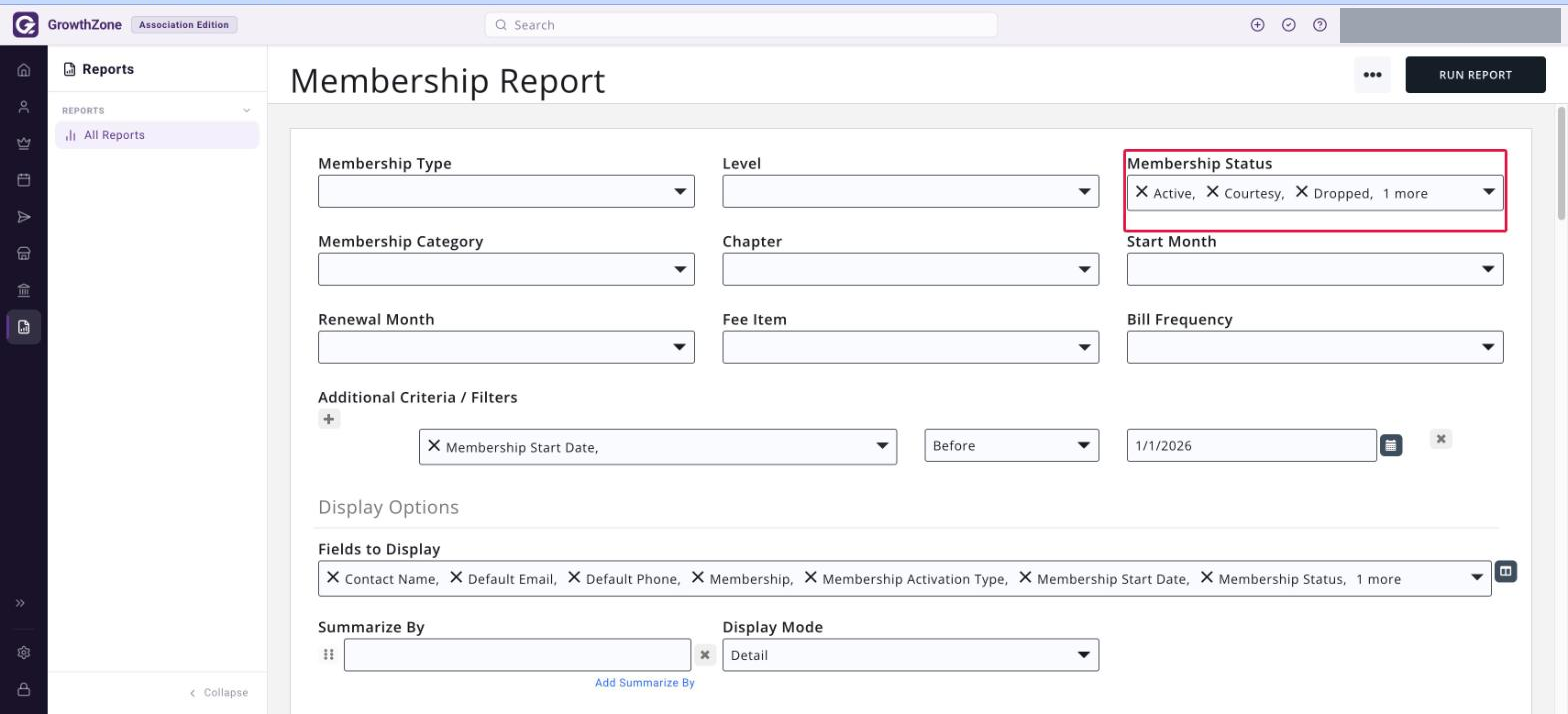Open Settings gear icon in sidebar

[x=24, y=653]
